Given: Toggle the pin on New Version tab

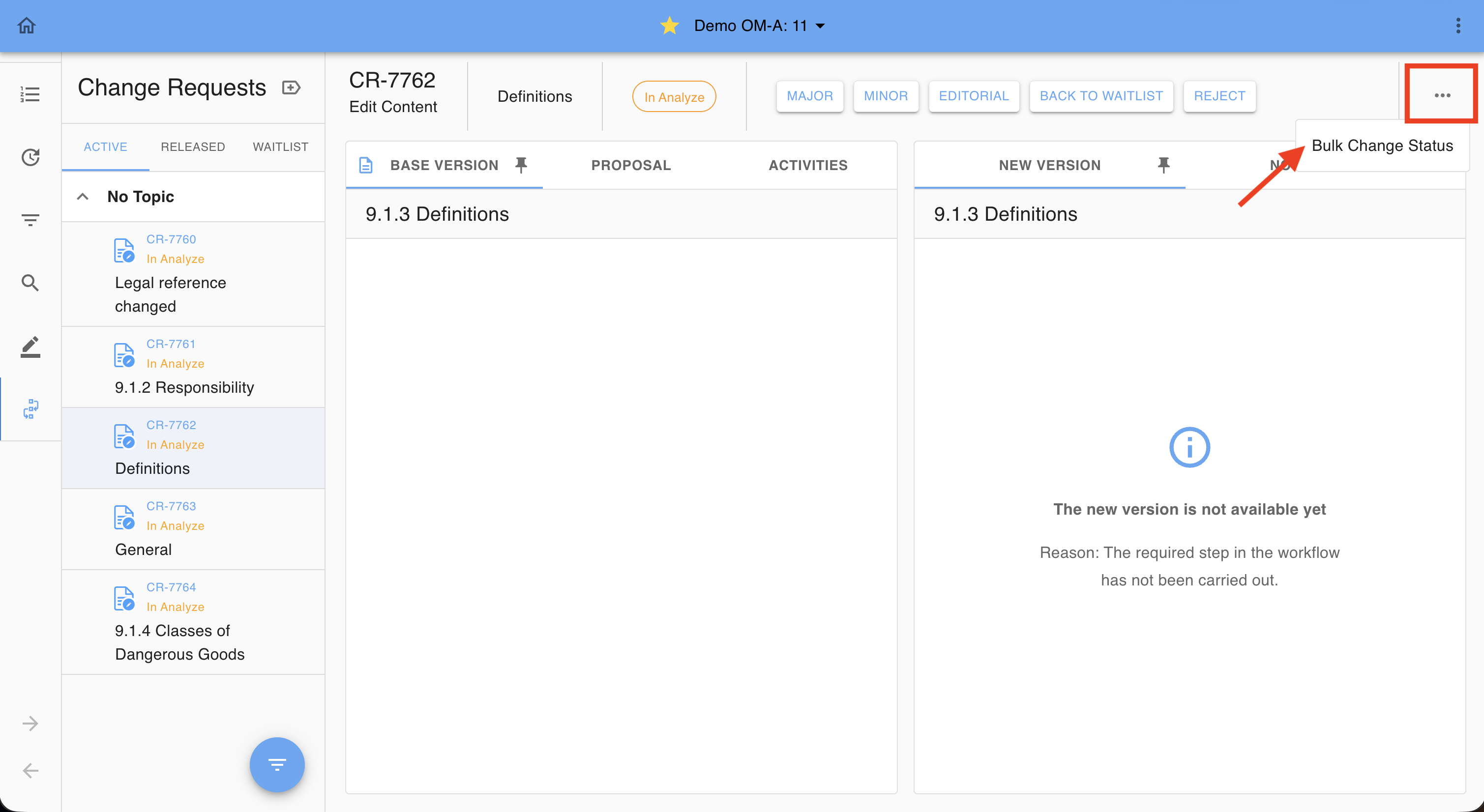Looking at the screenshot, I should (x=1163, y=165).
